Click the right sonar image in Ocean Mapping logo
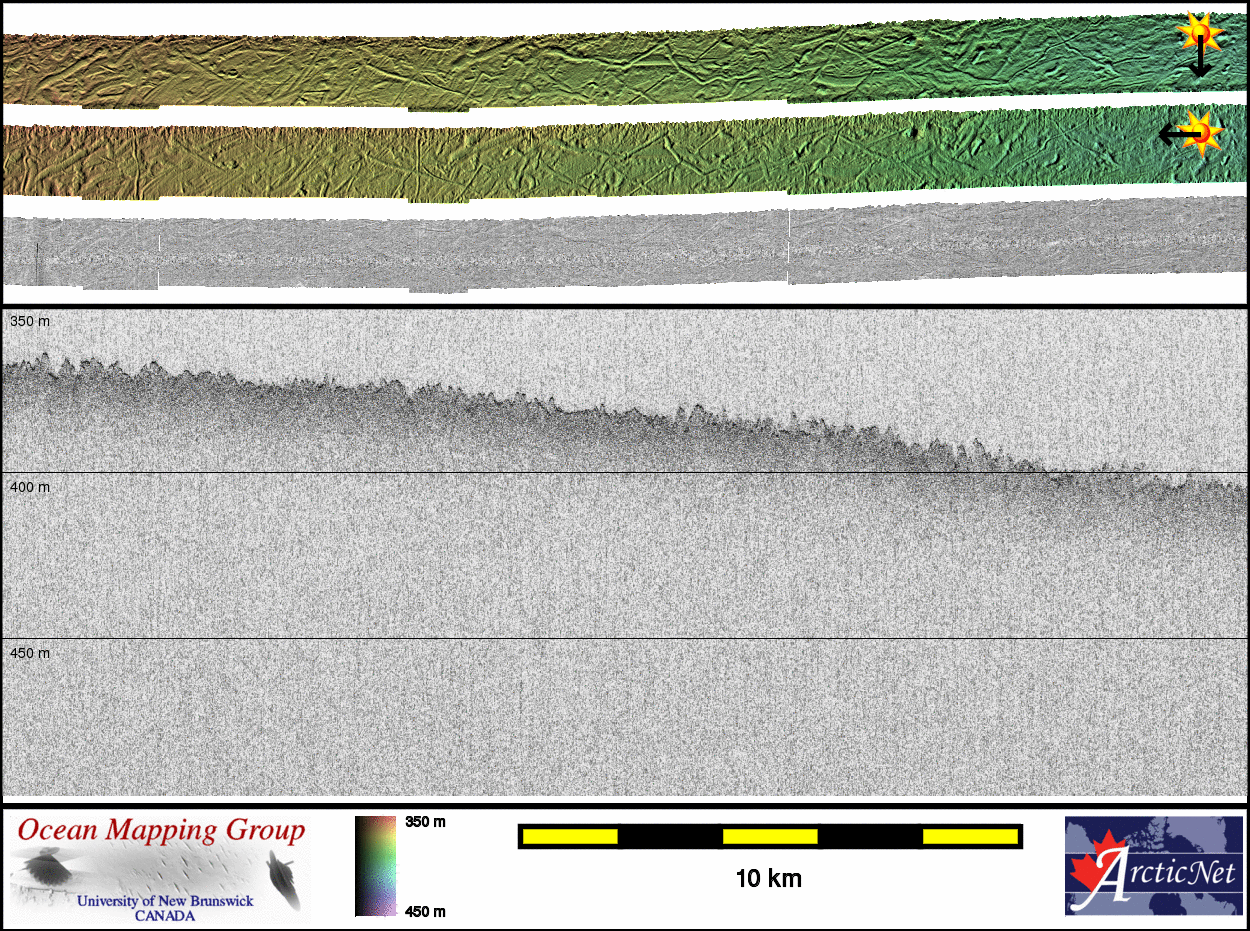Viewport: 1250px width, 931px height. point(283,877)
